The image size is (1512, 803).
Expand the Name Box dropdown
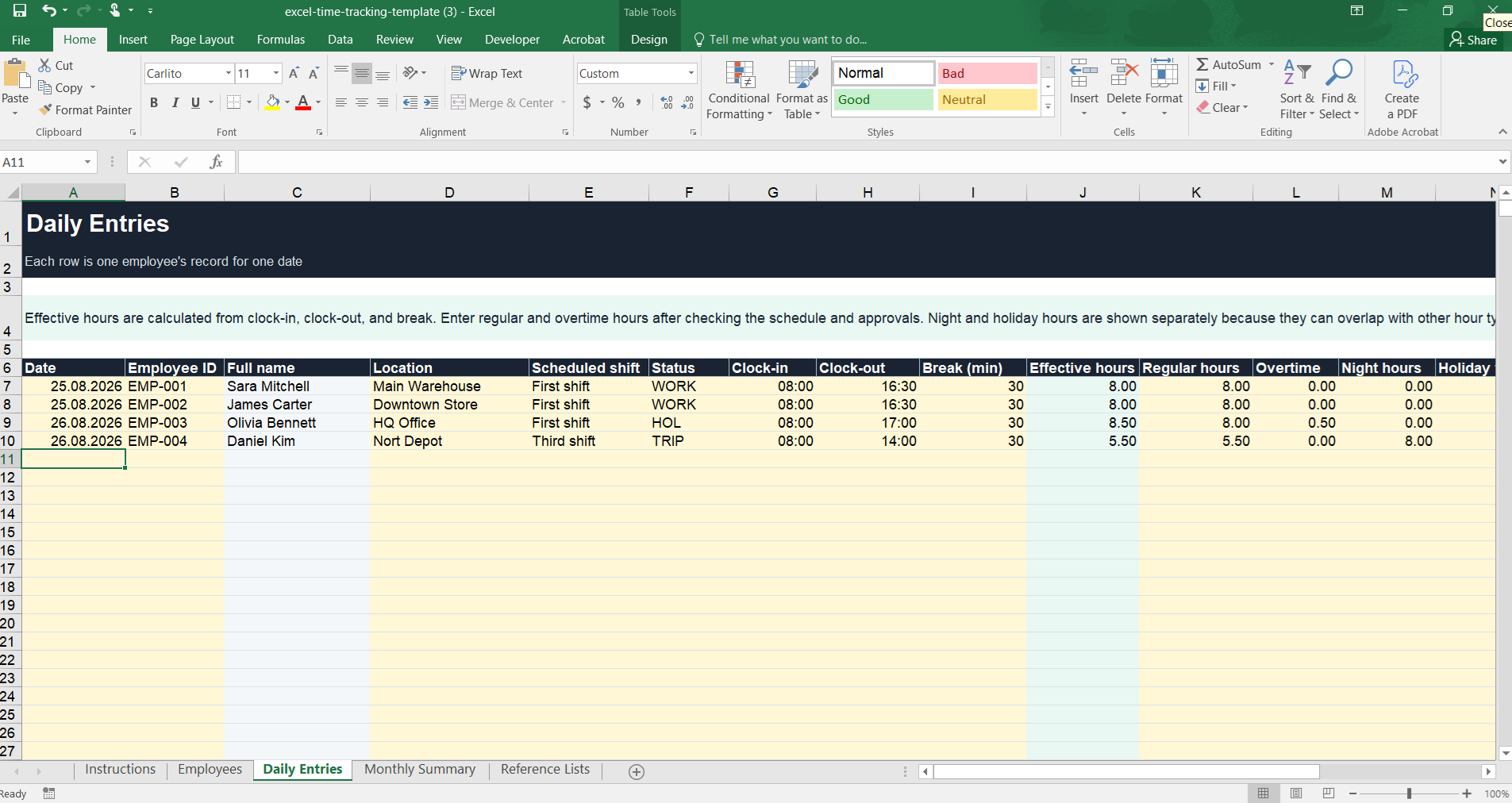pyautogui.click(x=87, y=162)
